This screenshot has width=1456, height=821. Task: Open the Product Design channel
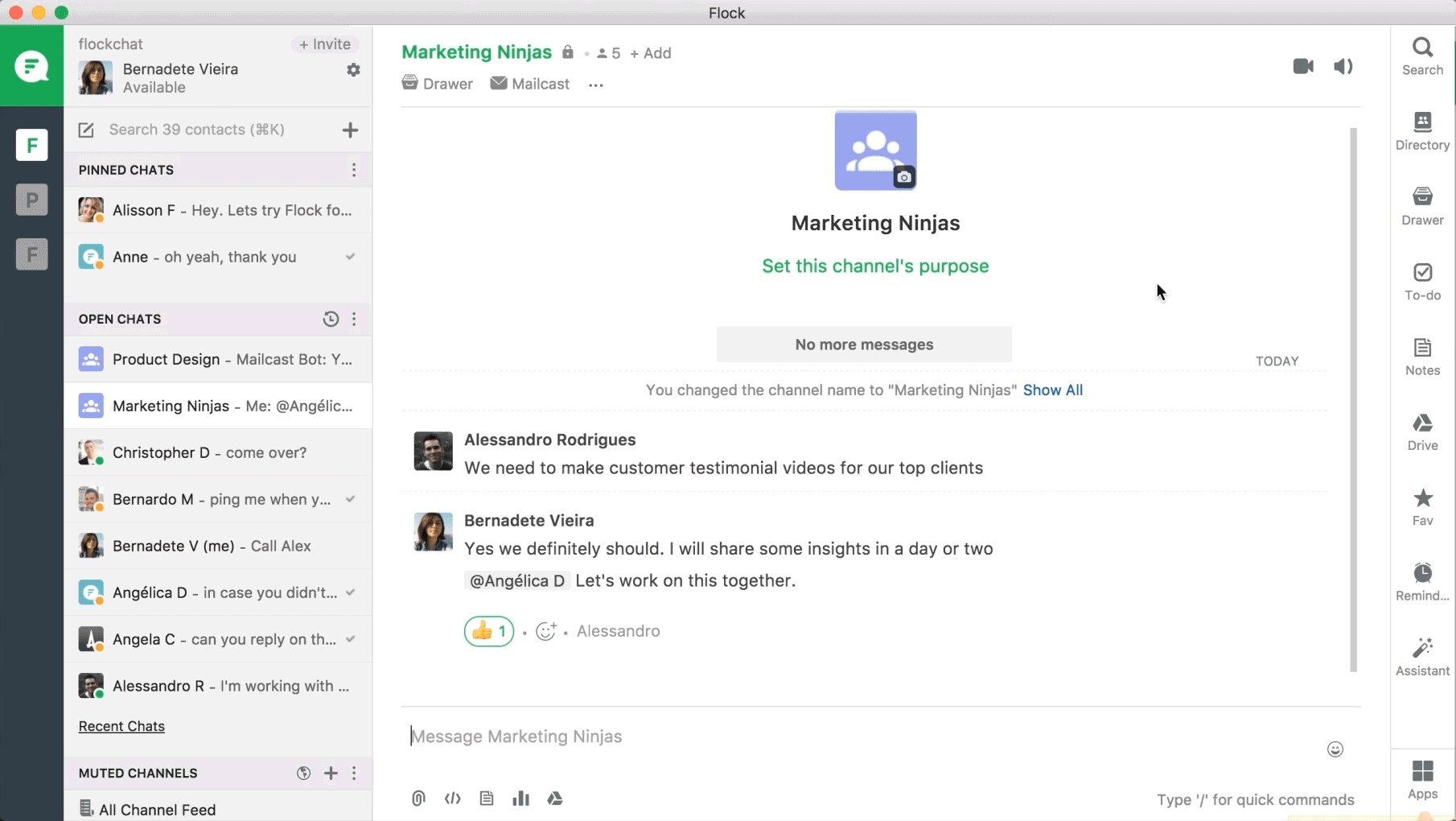tap(218, 359)
